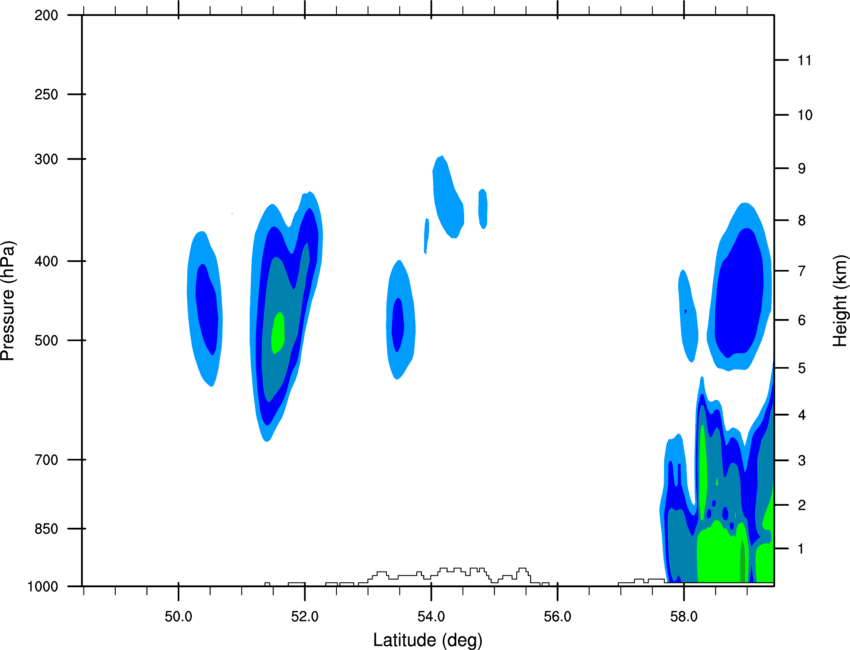This screenshot has width=850, height=650.
Task: Click the light blue contour at 300 hPa near 54.2
Action: pyautogui.click(x=447, y=195)
